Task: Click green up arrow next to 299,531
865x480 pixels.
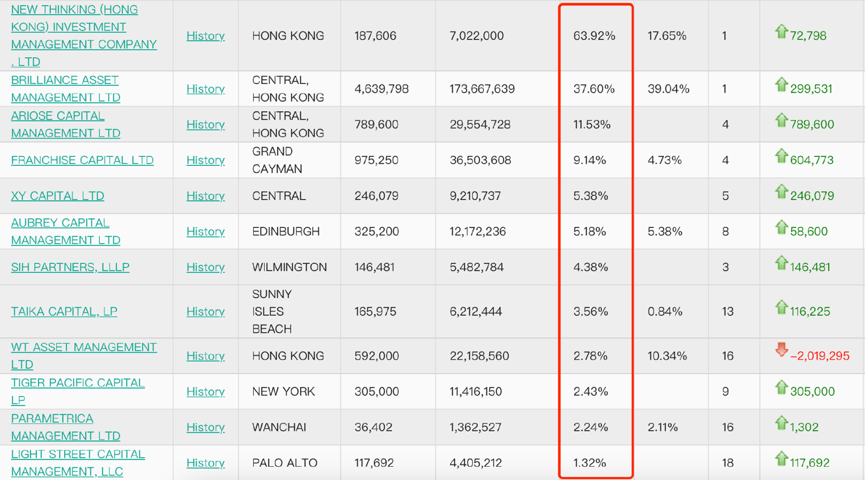Action: (x=781, y=85)
